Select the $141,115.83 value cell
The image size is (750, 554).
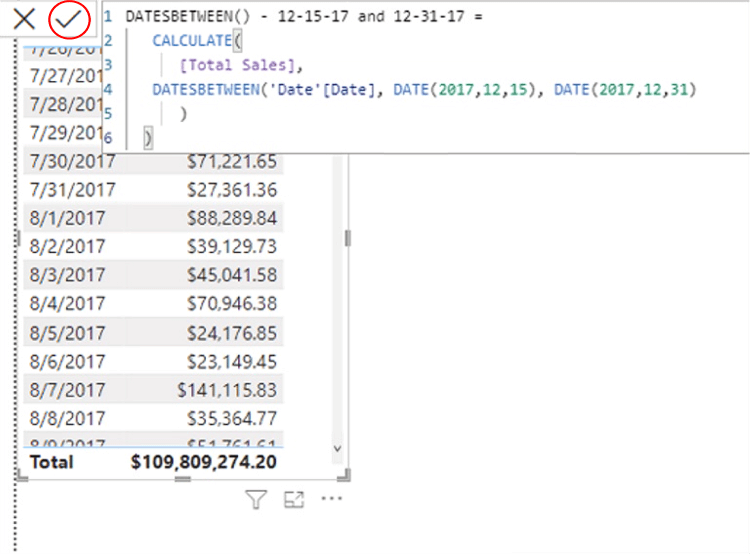227,390
